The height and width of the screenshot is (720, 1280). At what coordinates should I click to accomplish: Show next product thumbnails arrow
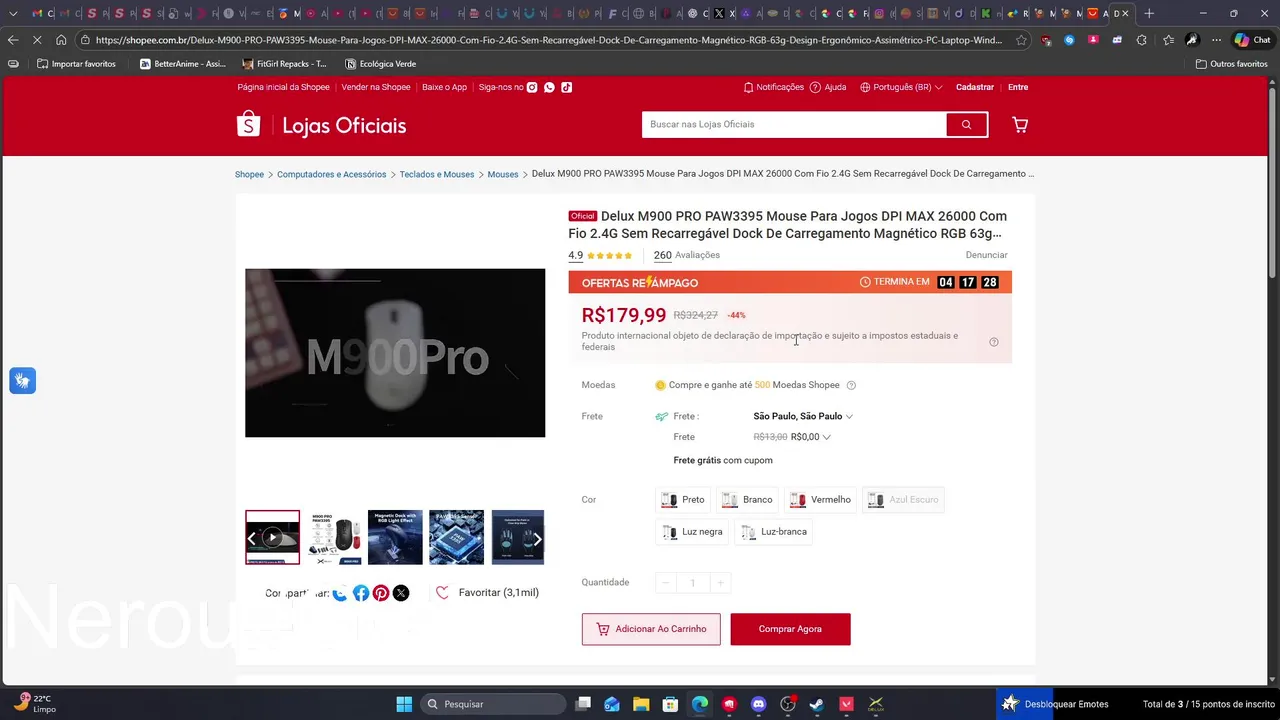click(537, 538)
